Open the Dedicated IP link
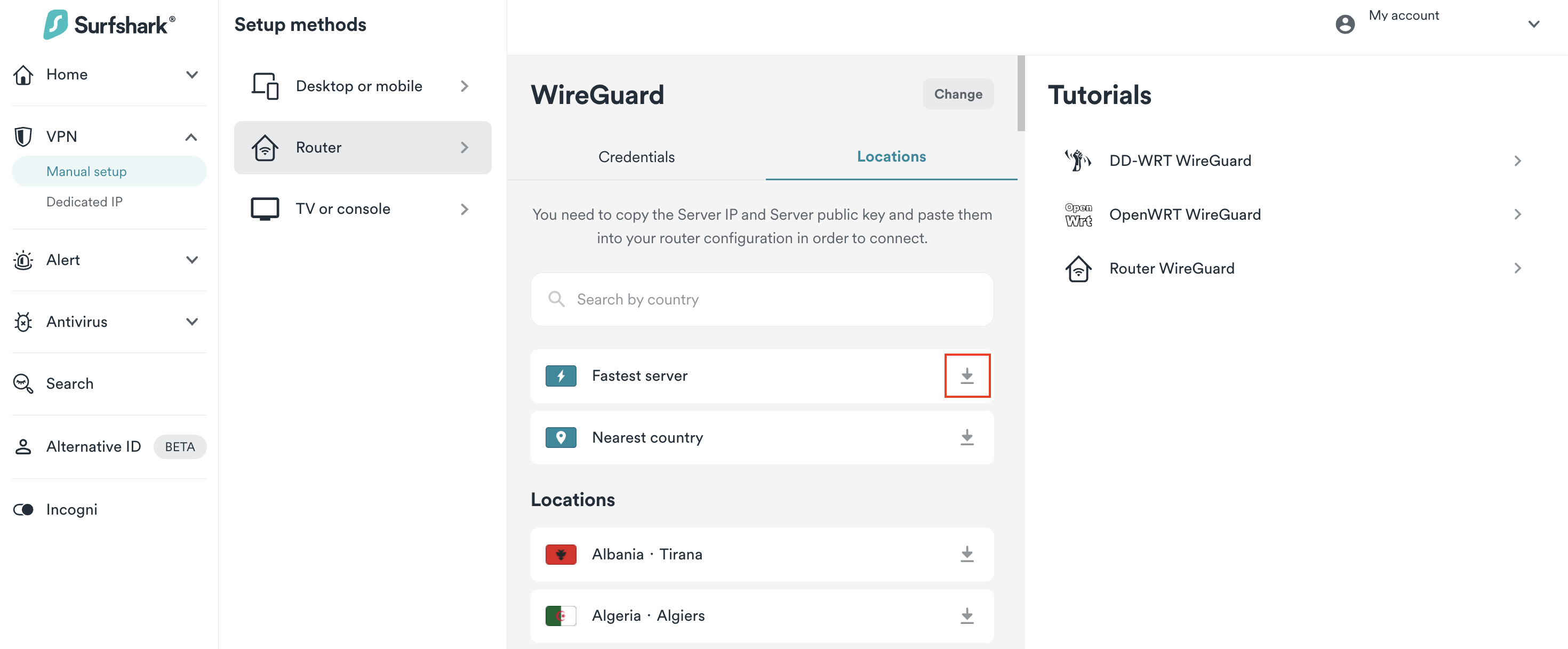 point(84,202)
